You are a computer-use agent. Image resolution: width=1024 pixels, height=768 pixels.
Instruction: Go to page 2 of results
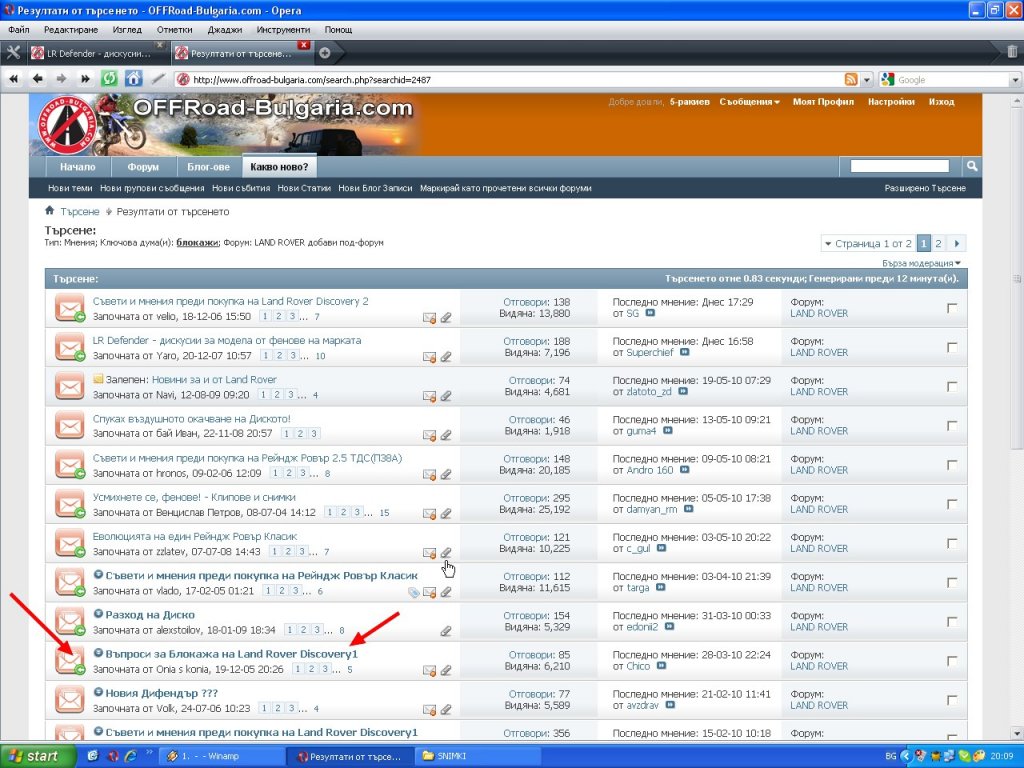point(938,244)
